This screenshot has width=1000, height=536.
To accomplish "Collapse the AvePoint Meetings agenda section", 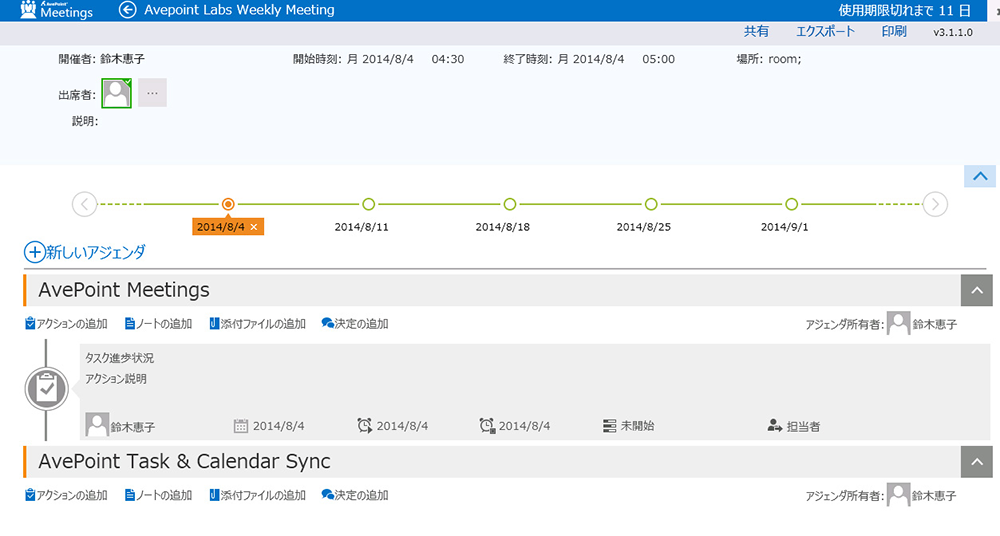I will point(976,290).
